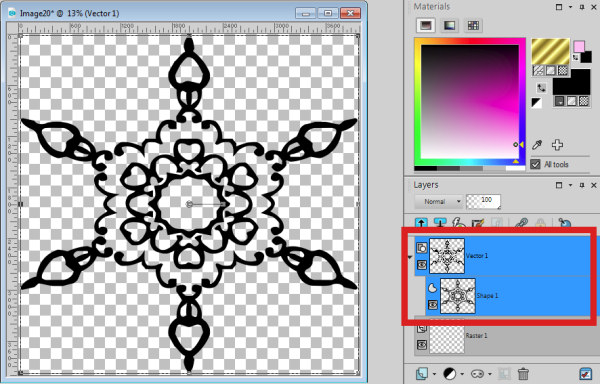Screen dimensions: 600x384
Task: Click the New Adjustment Layer icon
Action: point(450,373)
